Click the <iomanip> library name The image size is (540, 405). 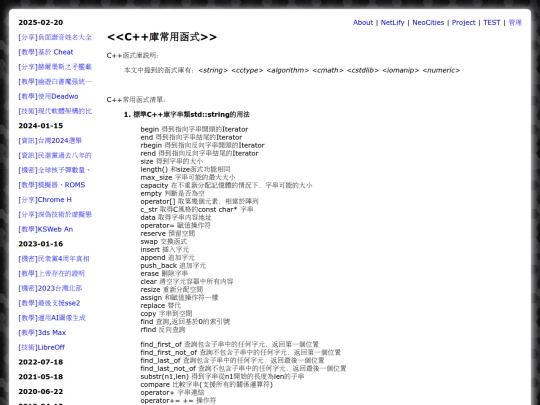pos(401,71)
